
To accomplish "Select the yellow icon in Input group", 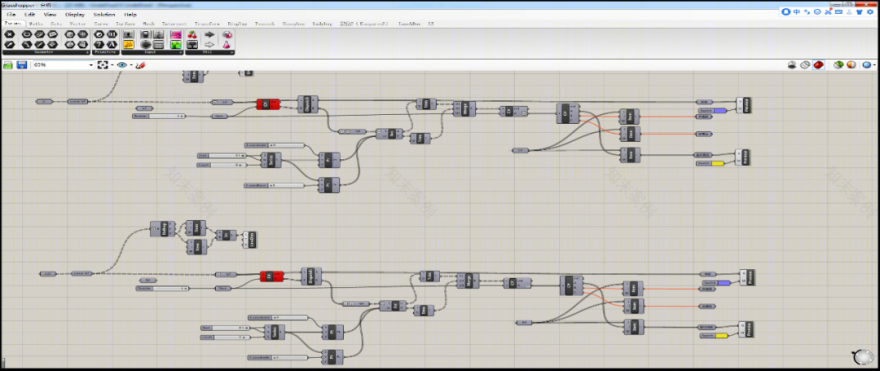I will click(129, 44).
